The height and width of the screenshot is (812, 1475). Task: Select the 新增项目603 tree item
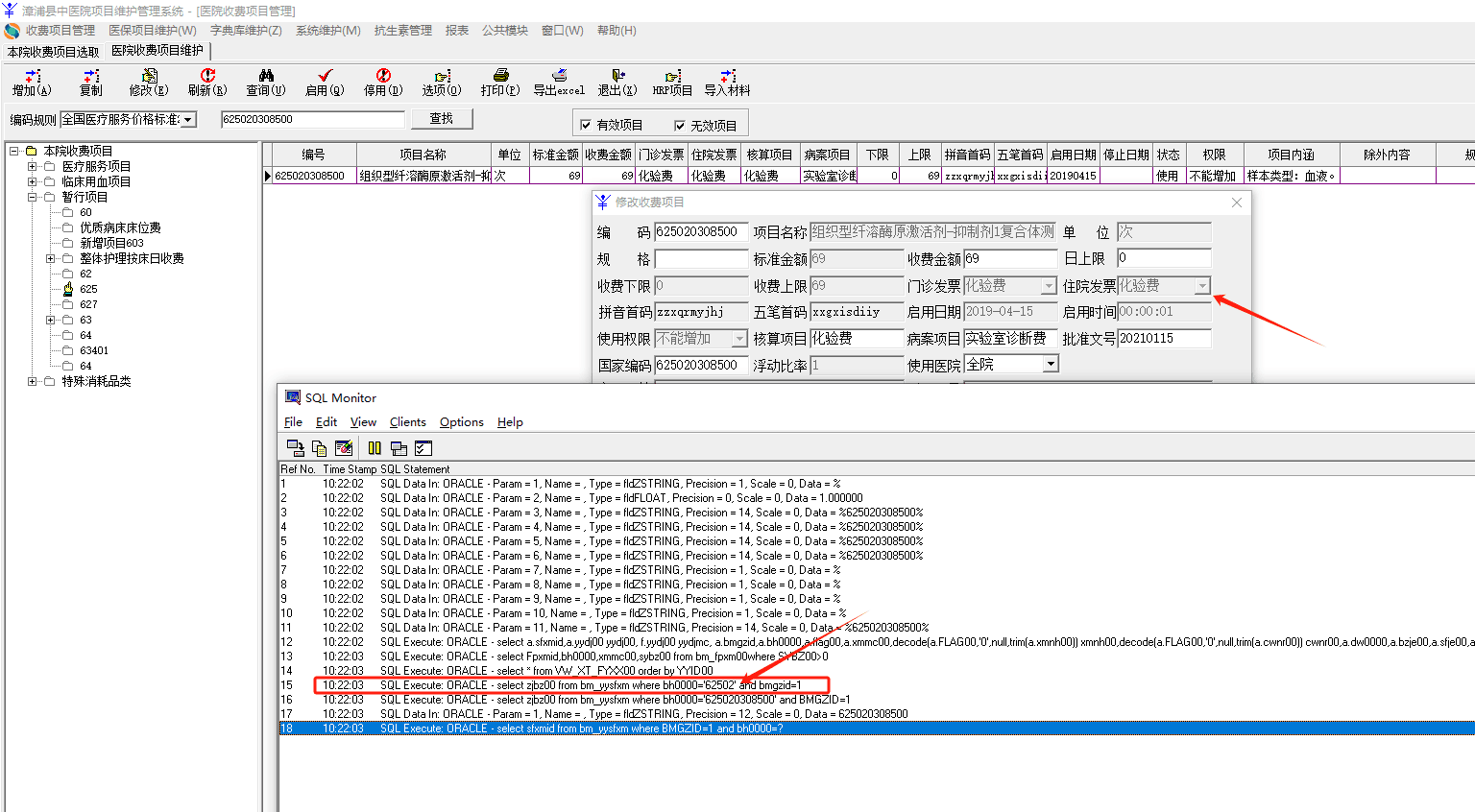(111, 243)
